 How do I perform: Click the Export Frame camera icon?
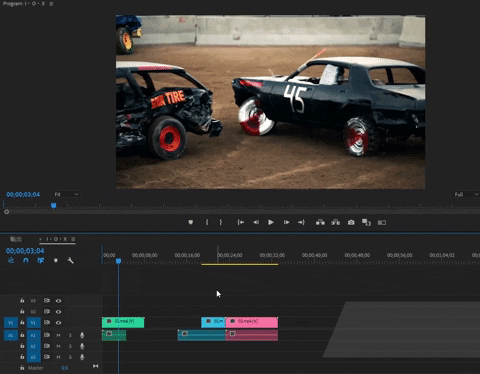pyautogui.click(x=351, y=222)
